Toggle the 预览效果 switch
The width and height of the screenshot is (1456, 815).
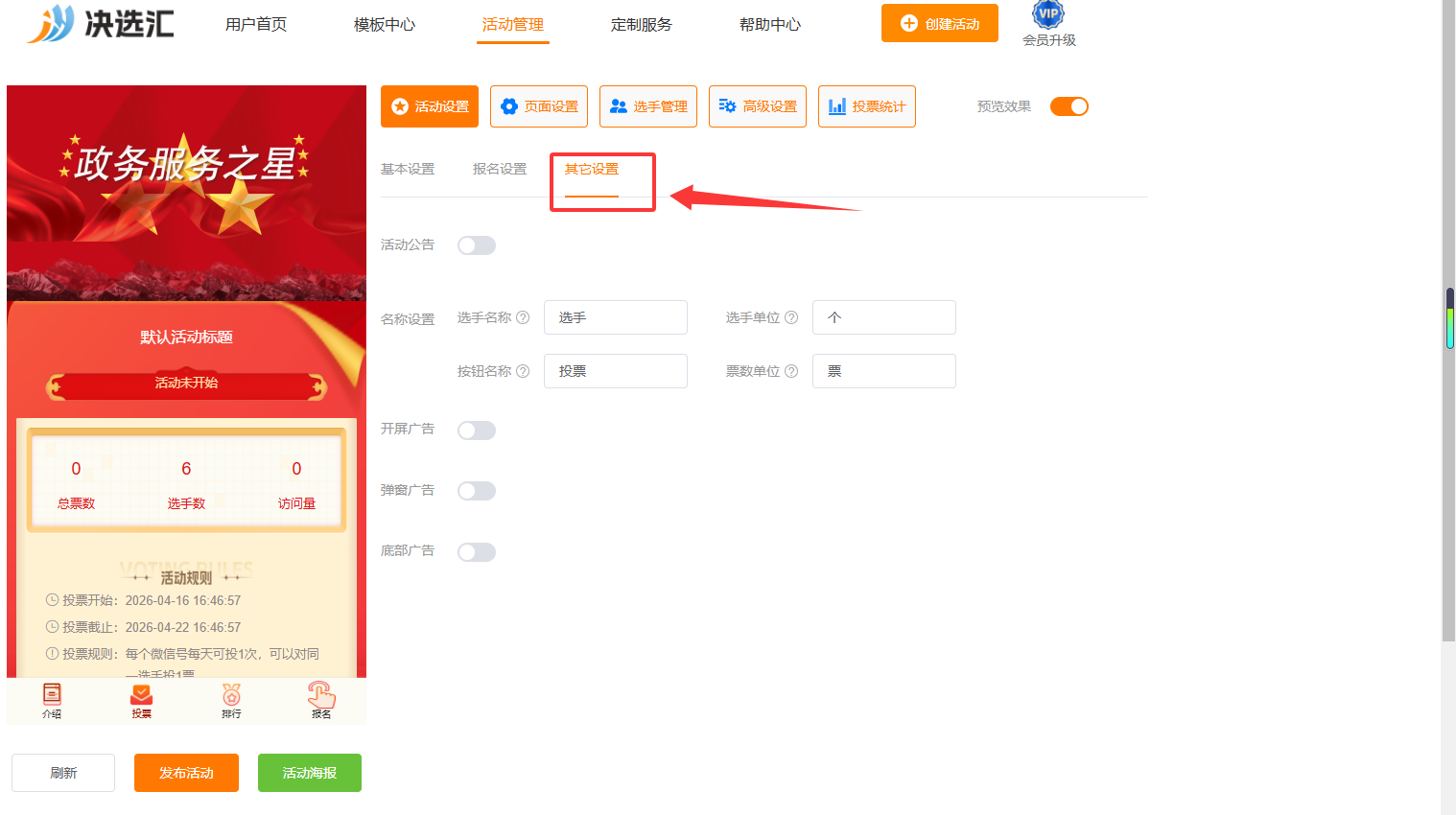point(1069,106)
